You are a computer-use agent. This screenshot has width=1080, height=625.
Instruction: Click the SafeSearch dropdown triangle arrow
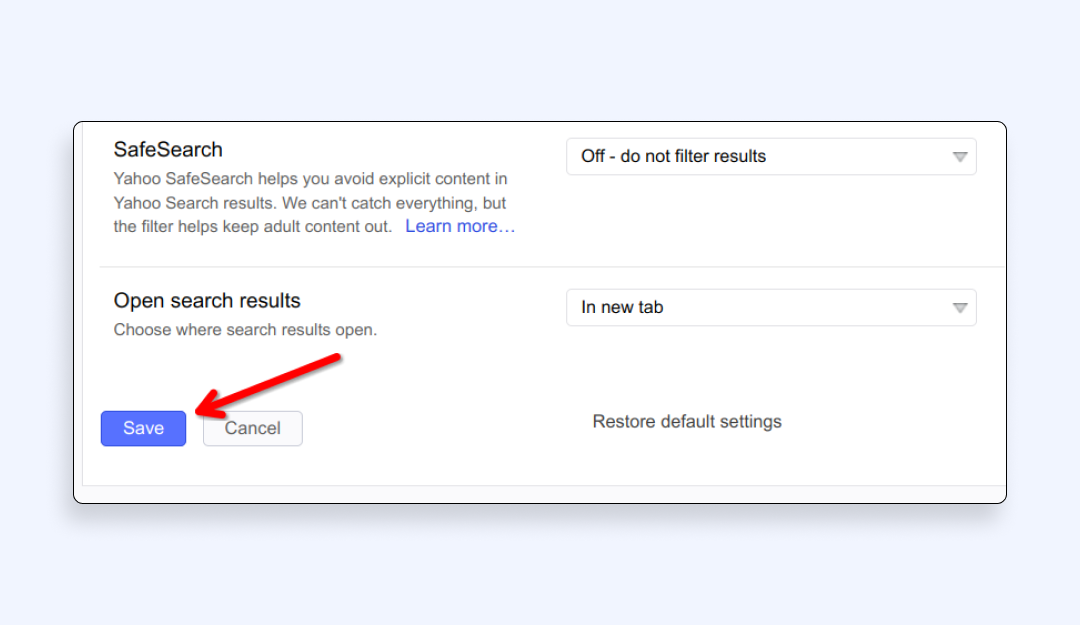point(960,157)
